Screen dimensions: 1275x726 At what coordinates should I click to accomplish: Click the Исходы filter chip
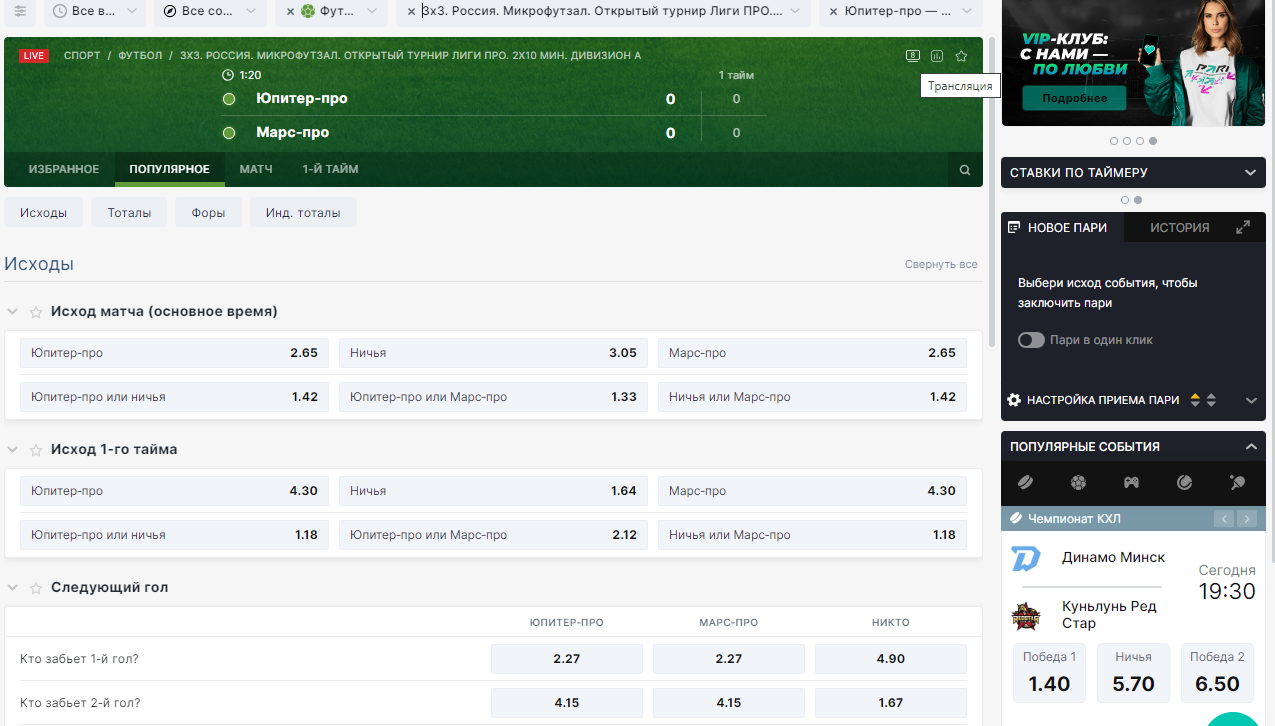44,213
